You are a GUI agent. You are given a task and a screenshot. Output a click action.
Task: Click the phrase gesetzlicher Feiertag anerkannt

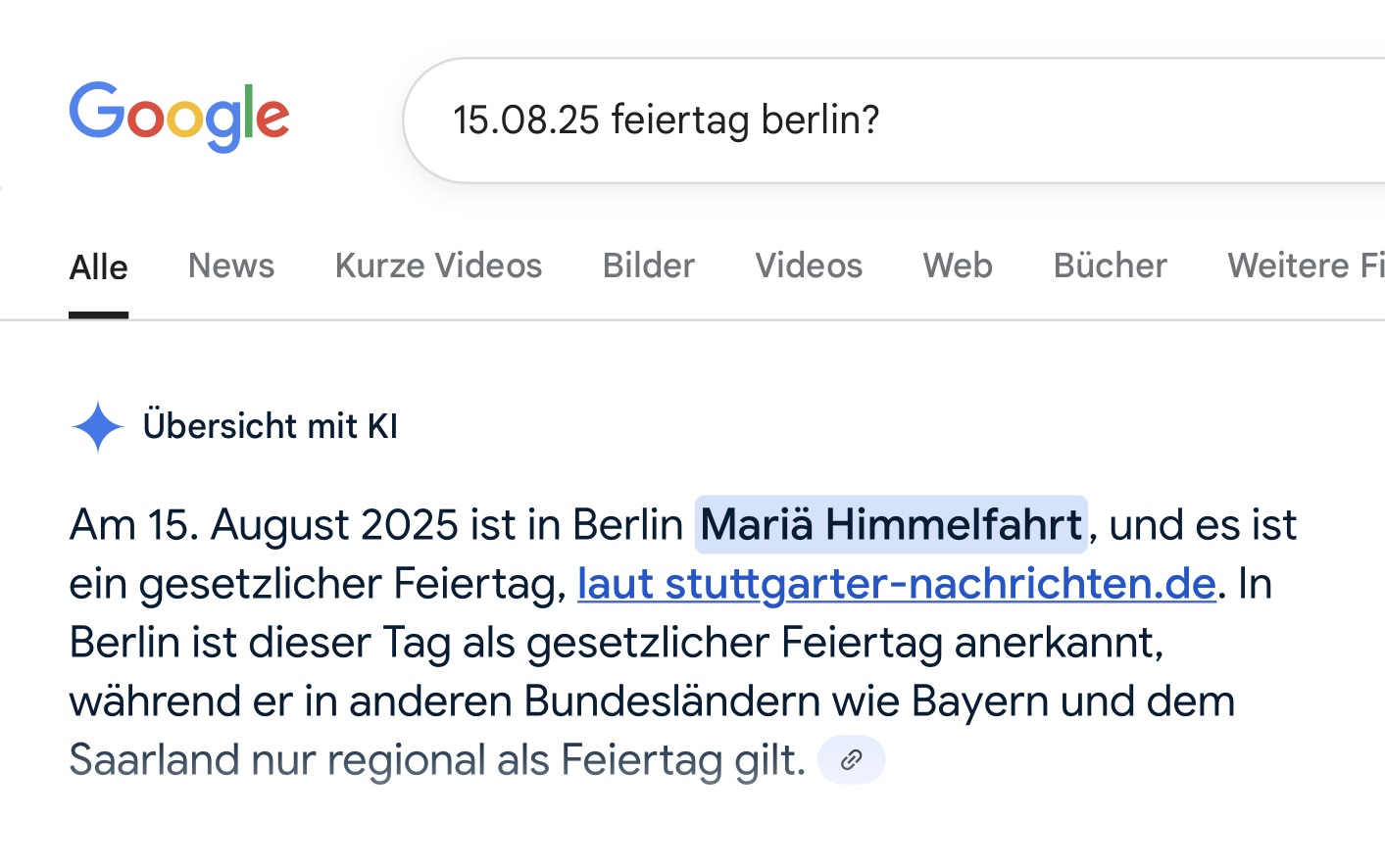(845, 644)
